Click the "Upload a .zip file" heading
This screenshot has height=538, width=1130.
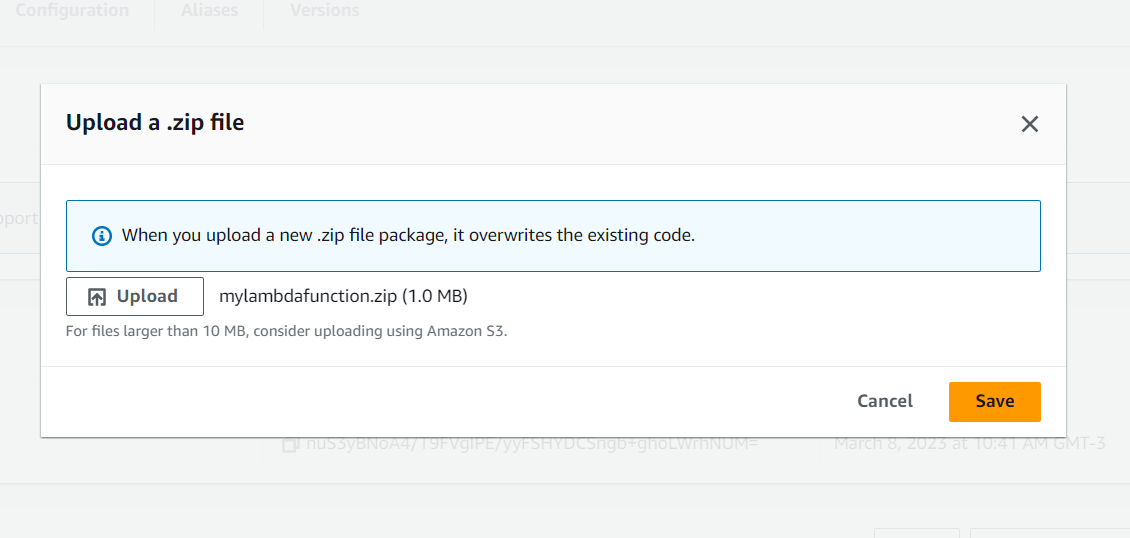click(155, 123)
